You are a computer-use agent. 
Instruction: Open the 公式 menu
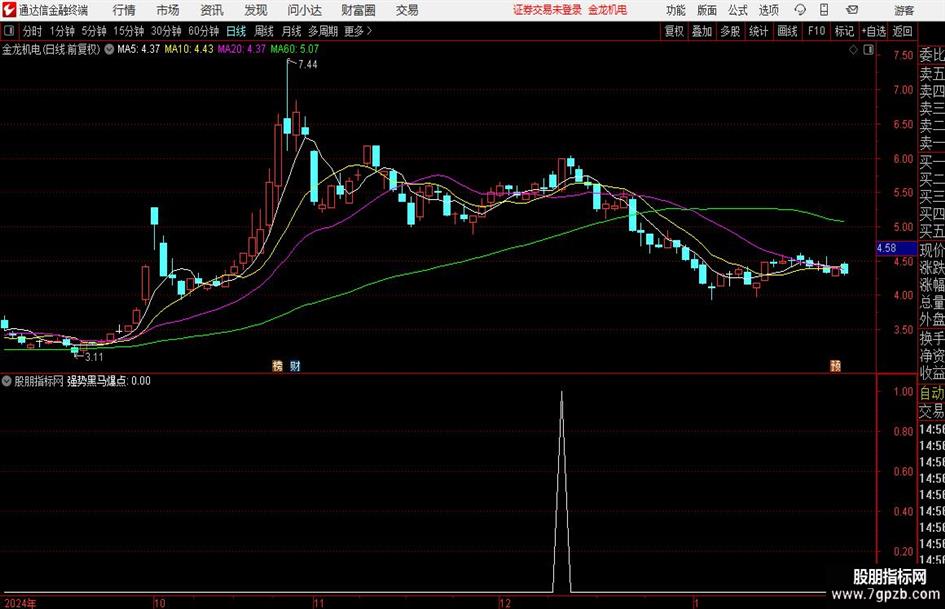click(x=738, y=10)
